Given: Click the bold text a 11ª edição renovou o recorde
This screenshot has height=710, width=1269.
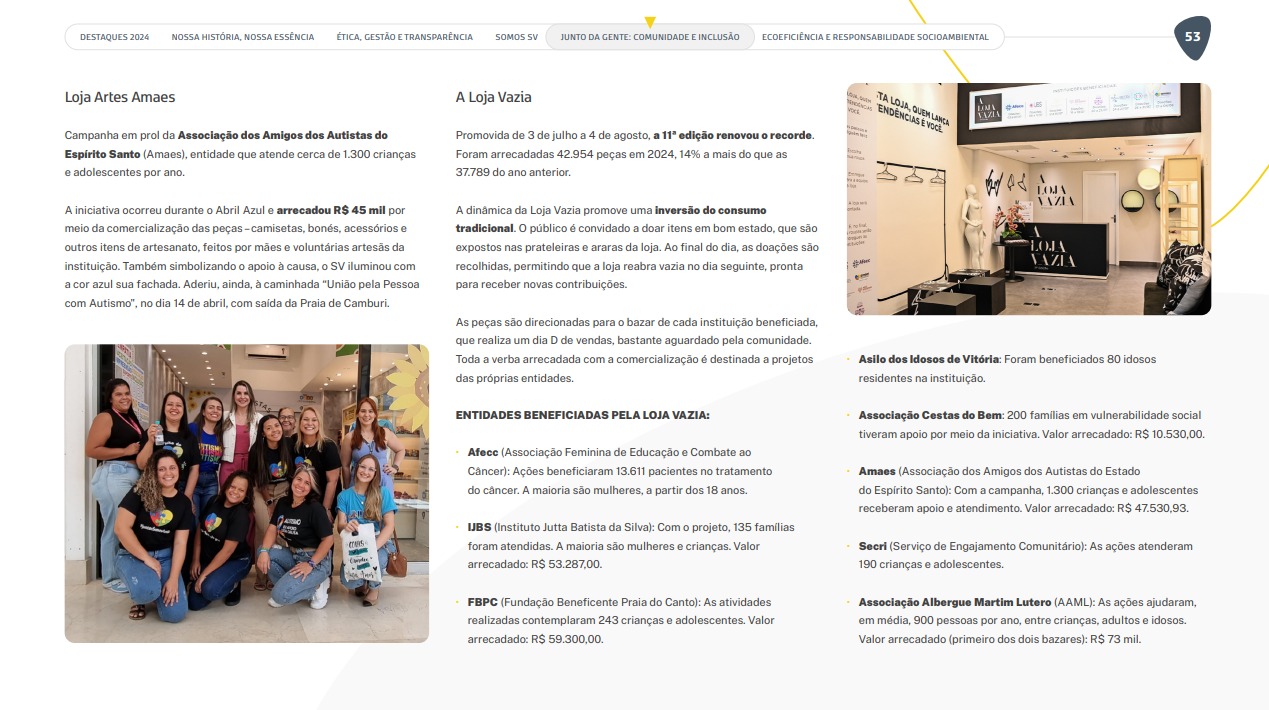Looking at the screenshot, I should coord(733,135).
